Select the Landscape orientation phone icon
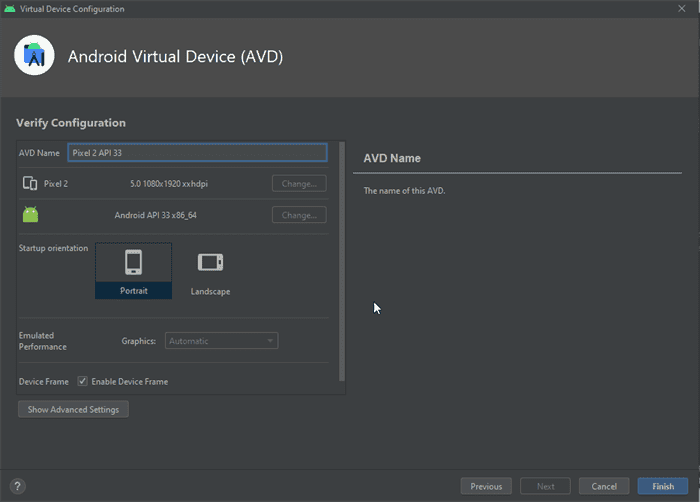 (x=210, y=262)
